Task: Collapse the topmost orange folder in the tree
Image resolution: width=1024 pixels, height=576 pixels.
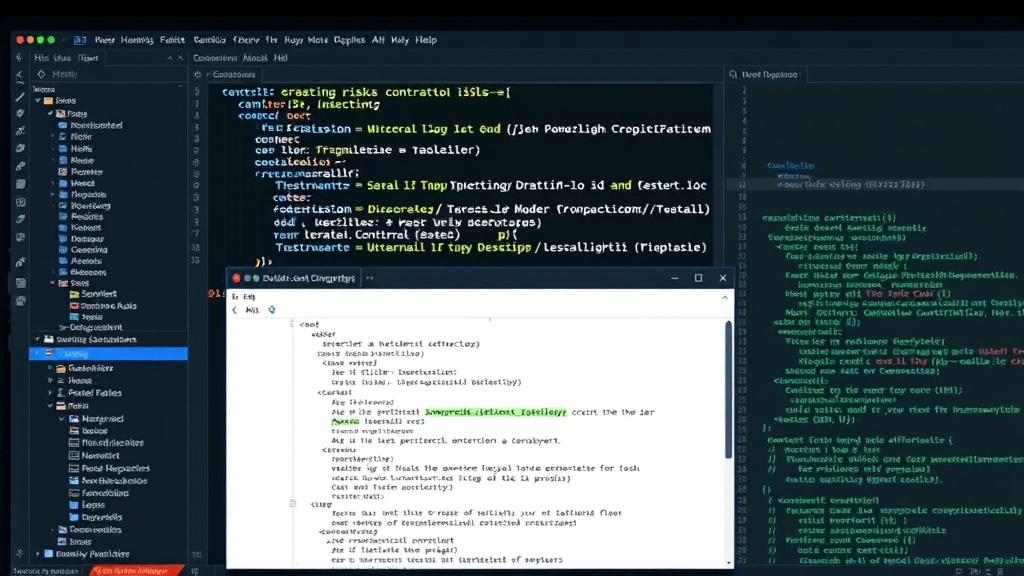Action: point(38,101)
